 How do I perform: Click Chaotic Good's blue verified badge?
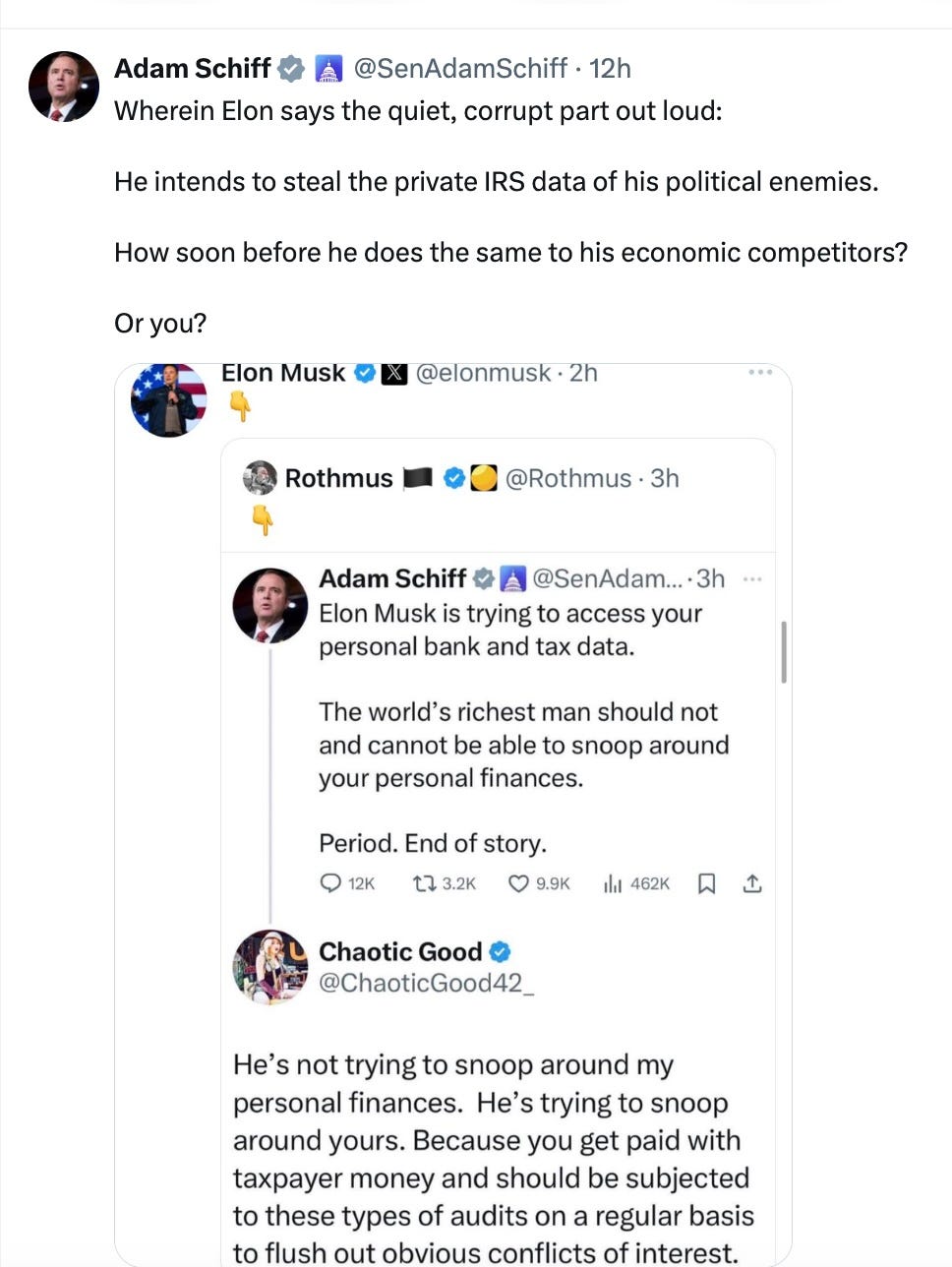pos(500,951)
